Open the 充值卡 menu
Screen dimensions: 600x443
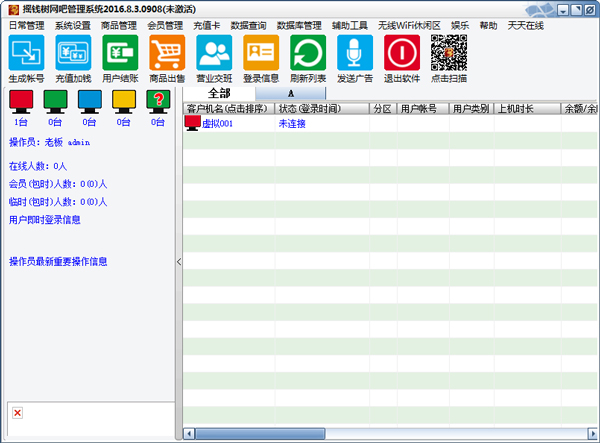coord(207,26)
